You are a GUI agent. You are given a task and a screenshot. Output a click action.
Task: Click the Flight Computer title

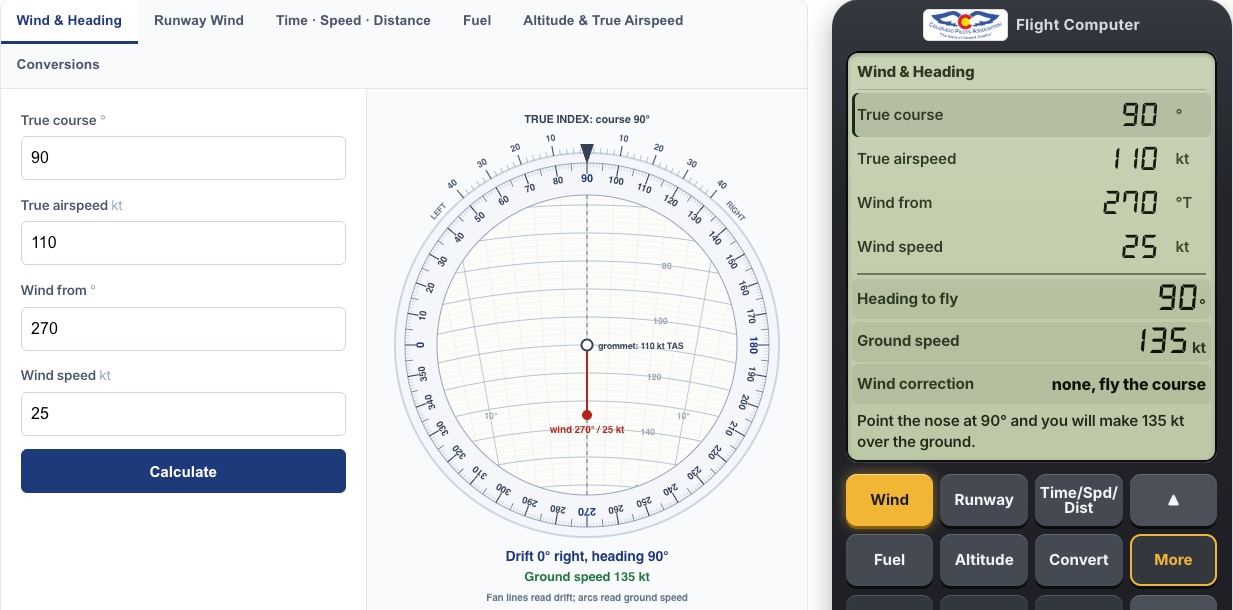pos(1077,25)
